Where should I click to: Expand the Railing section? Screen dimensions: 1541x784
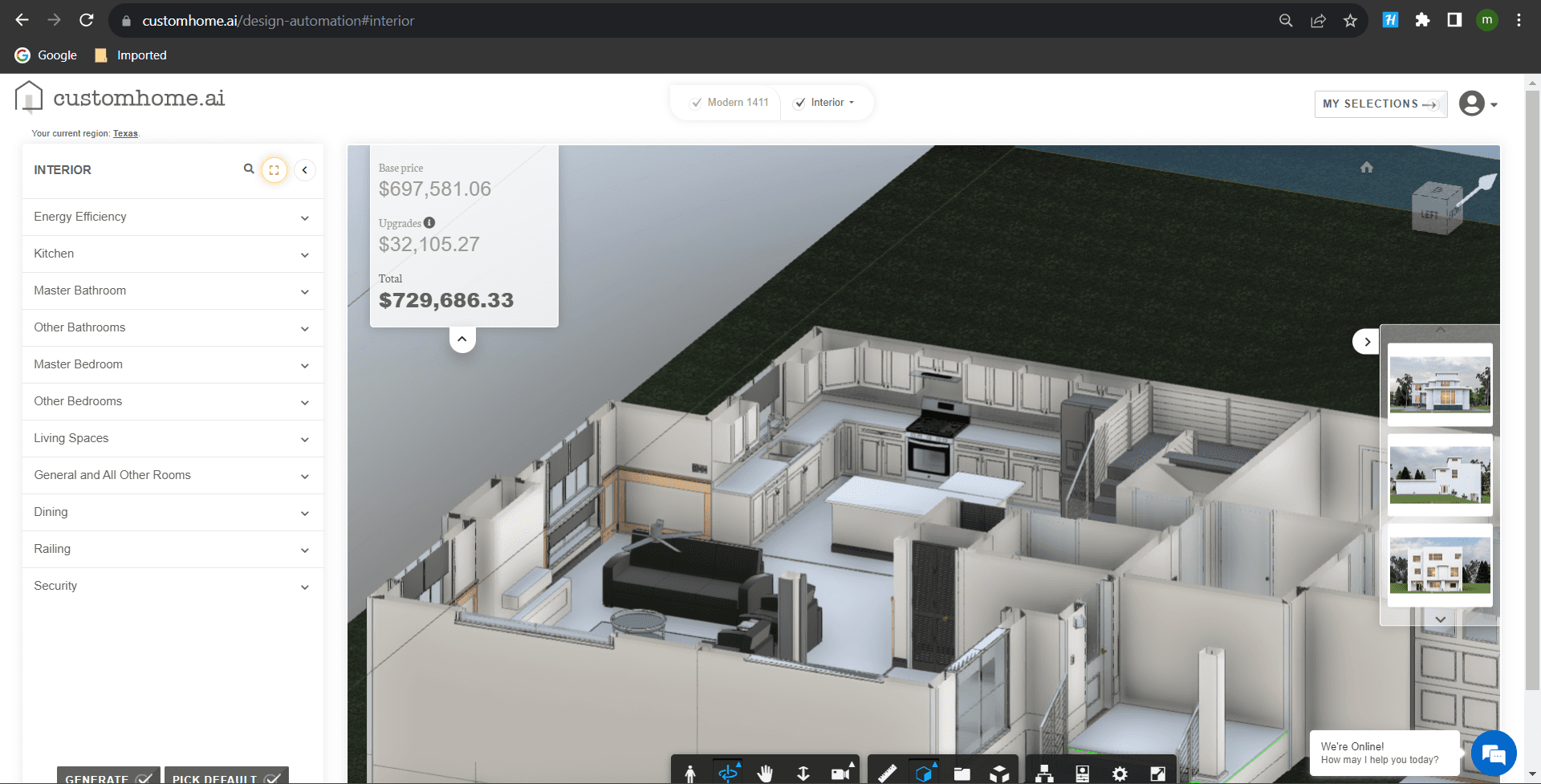[x=173, y=549]
